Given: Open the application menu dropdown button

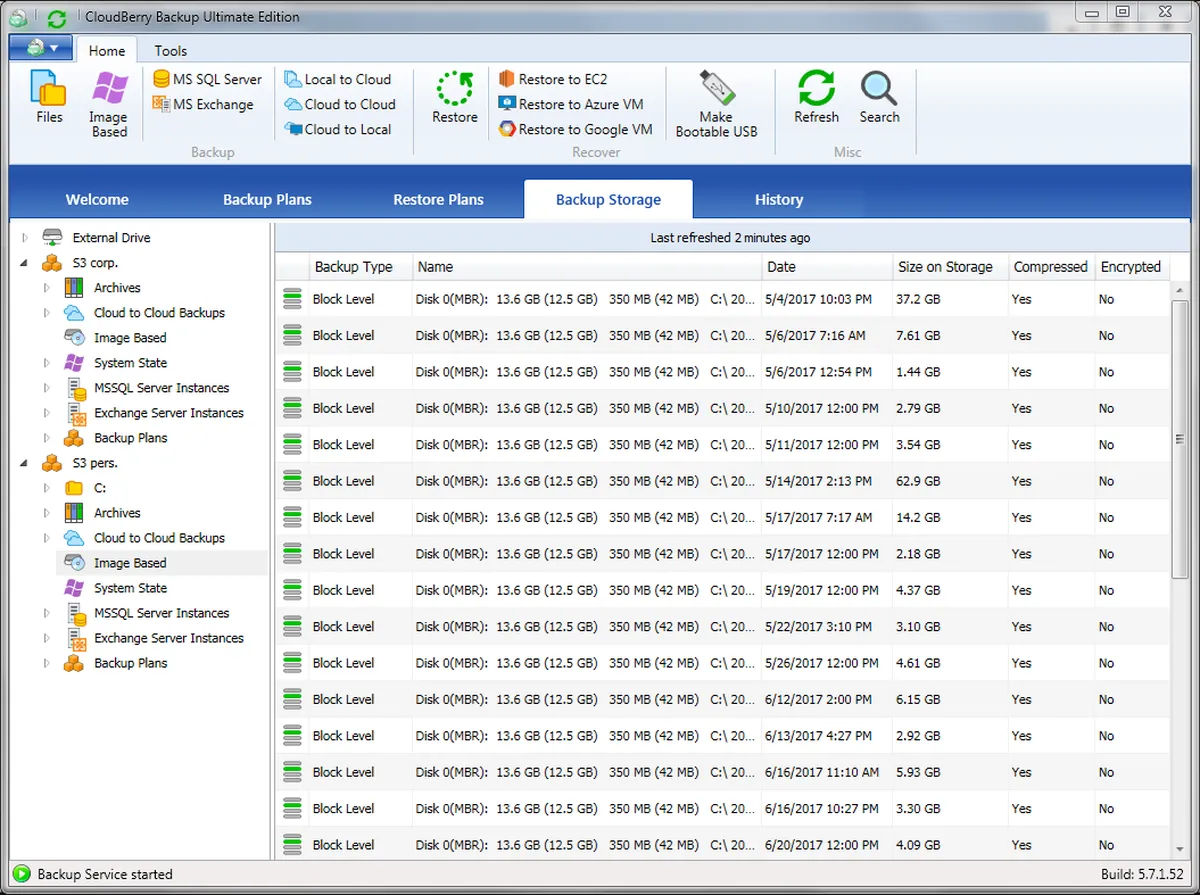Looking at the screenshot, I should tap(39, 48).
